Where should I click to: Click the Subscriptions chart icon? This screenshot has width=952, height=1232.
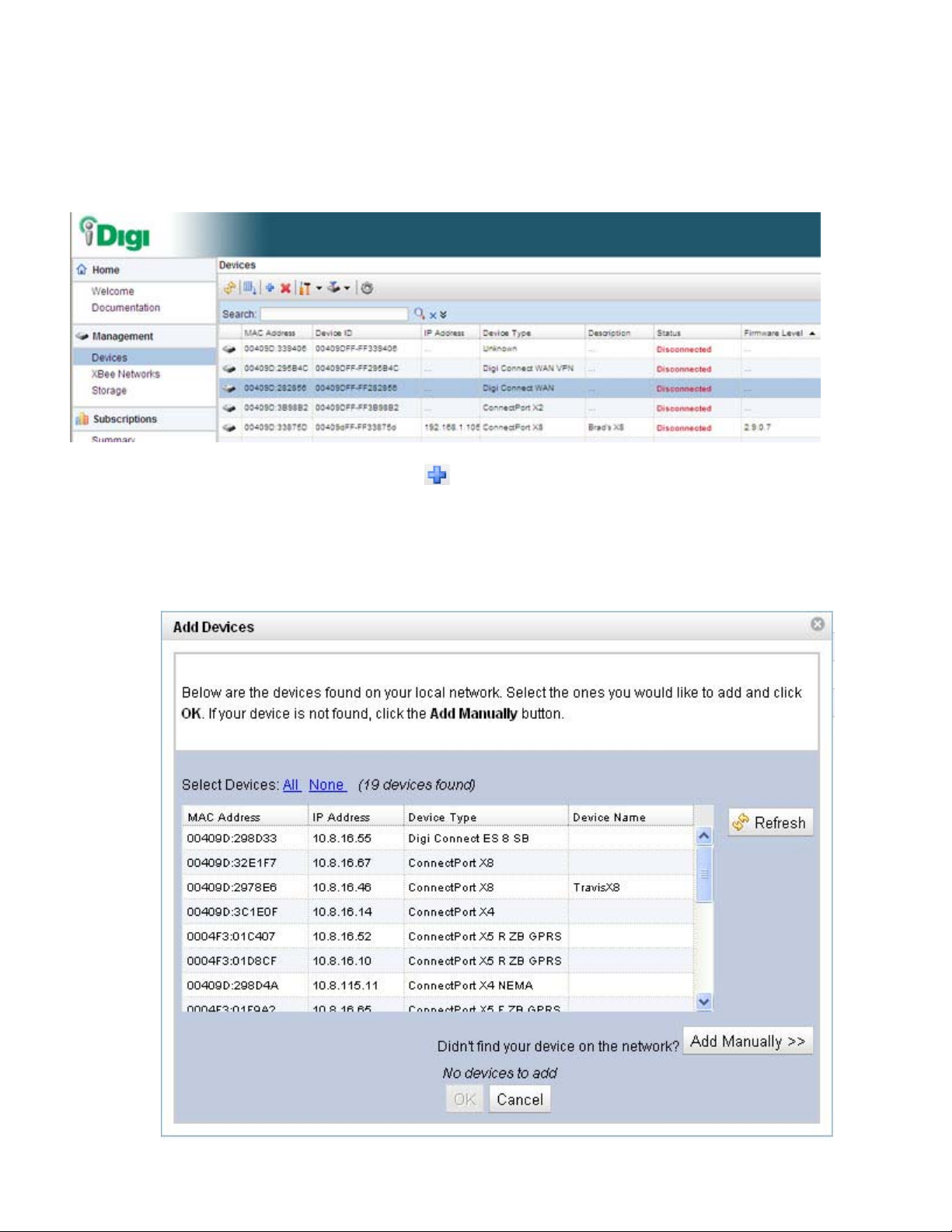click(82, 419)
